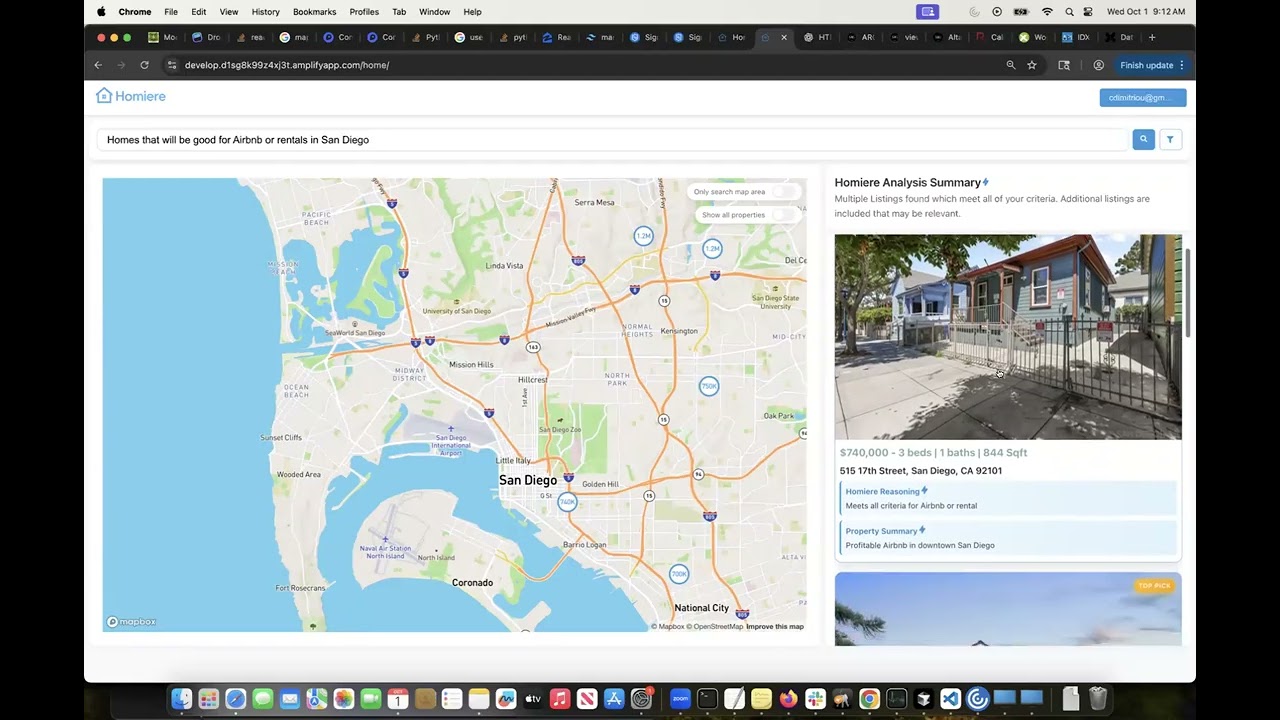Viewport: 1280px width, 720px height.
Task: Click the mapbox logo link
Action: point(132,622)
